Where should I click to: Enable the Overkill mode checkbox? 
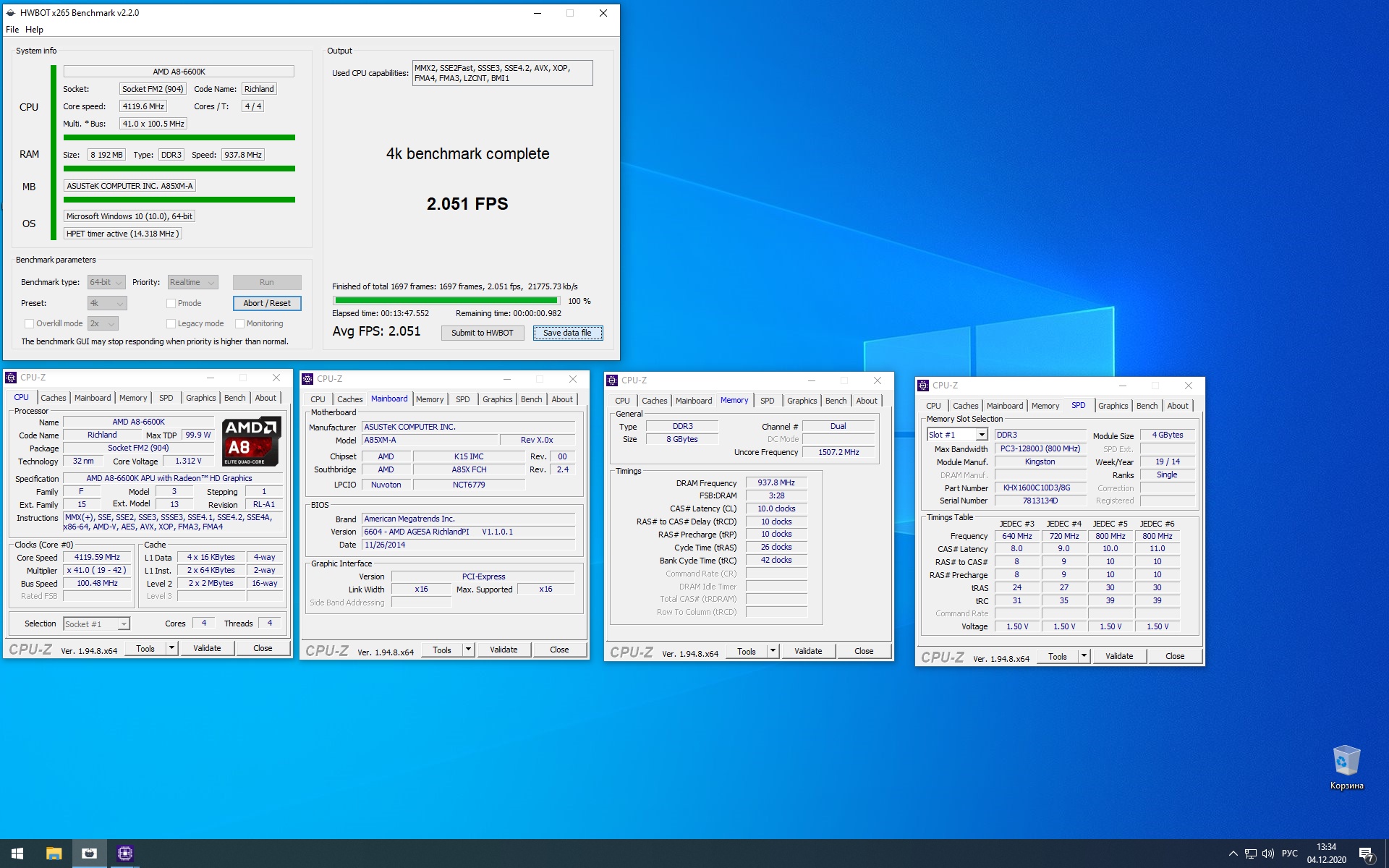(29, 323)
